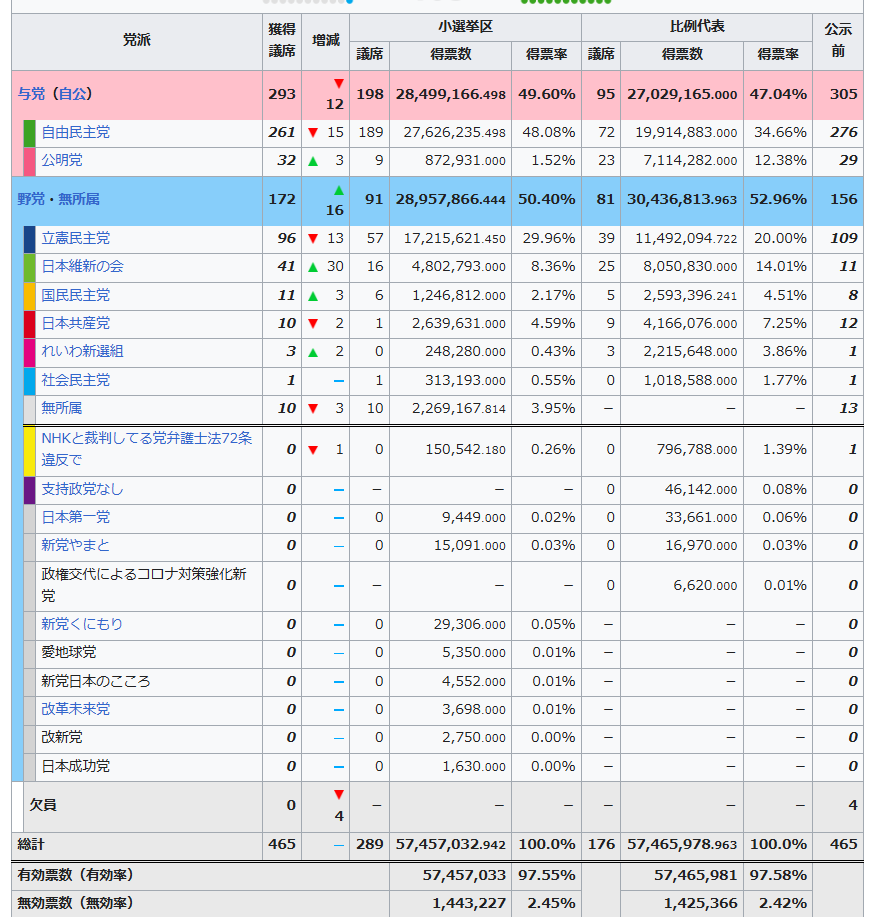888x917 pixels.
Task: Click the green swatch beside 自由民主党
Action: [x=29, y=133]
